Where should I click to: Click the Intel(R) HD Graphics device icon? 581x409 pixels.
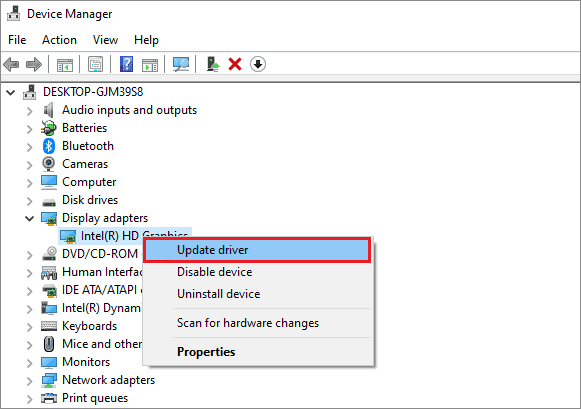[x=68, y=236]
